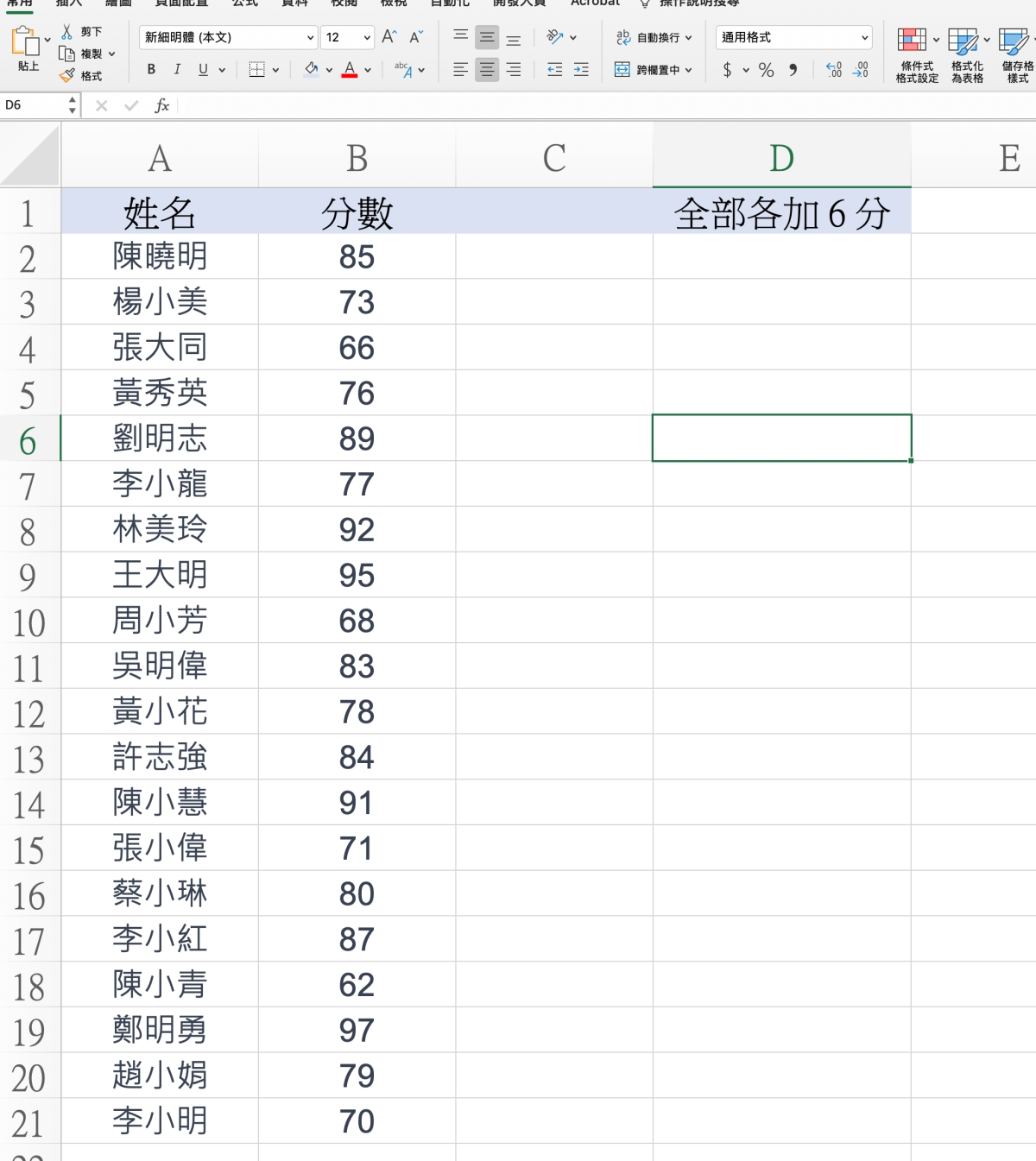Image resolution: width=1036 pixels, height=1161 pixels.
Task: Click the currency dollar sign format icon
Action: click(728, 69)
